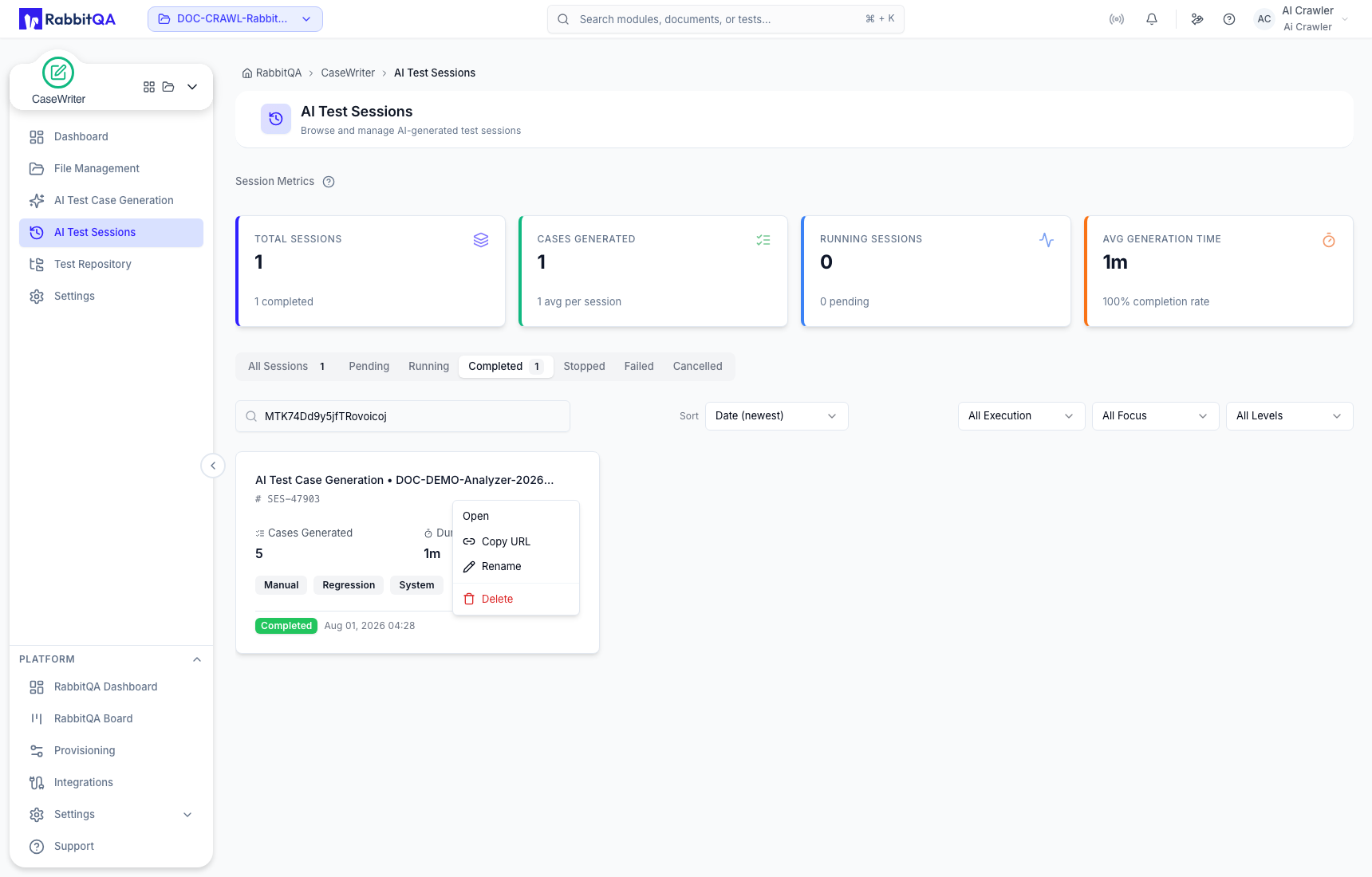Select the Completed tab
The image size is (1372, 877).
coord(506,367)
